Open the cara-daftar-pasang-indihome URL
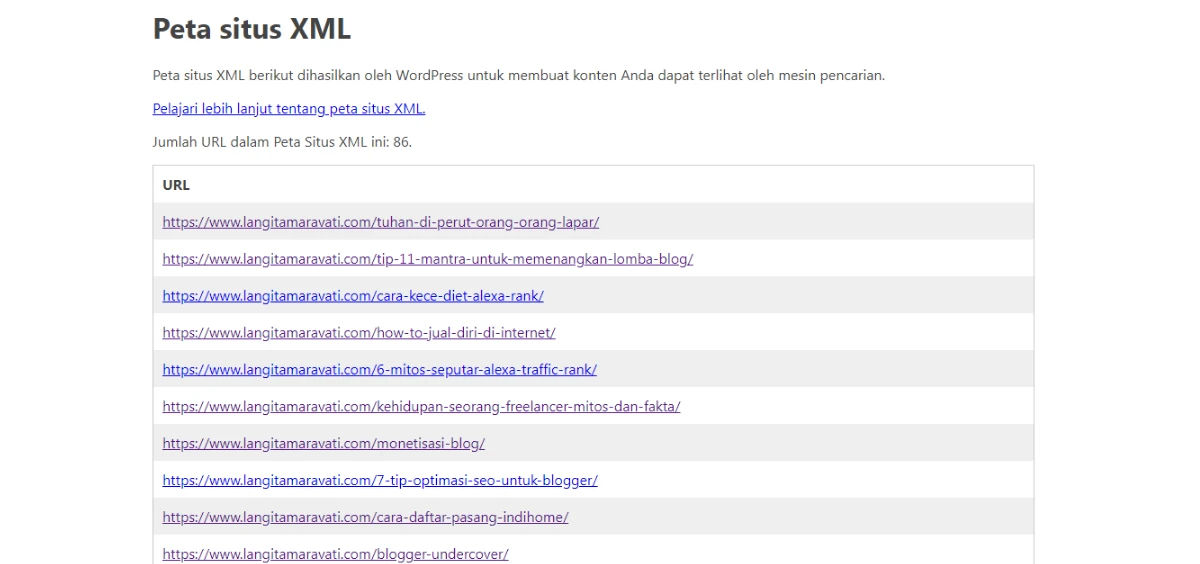The width and height of the screenshot is (1200, 564). 366,518
